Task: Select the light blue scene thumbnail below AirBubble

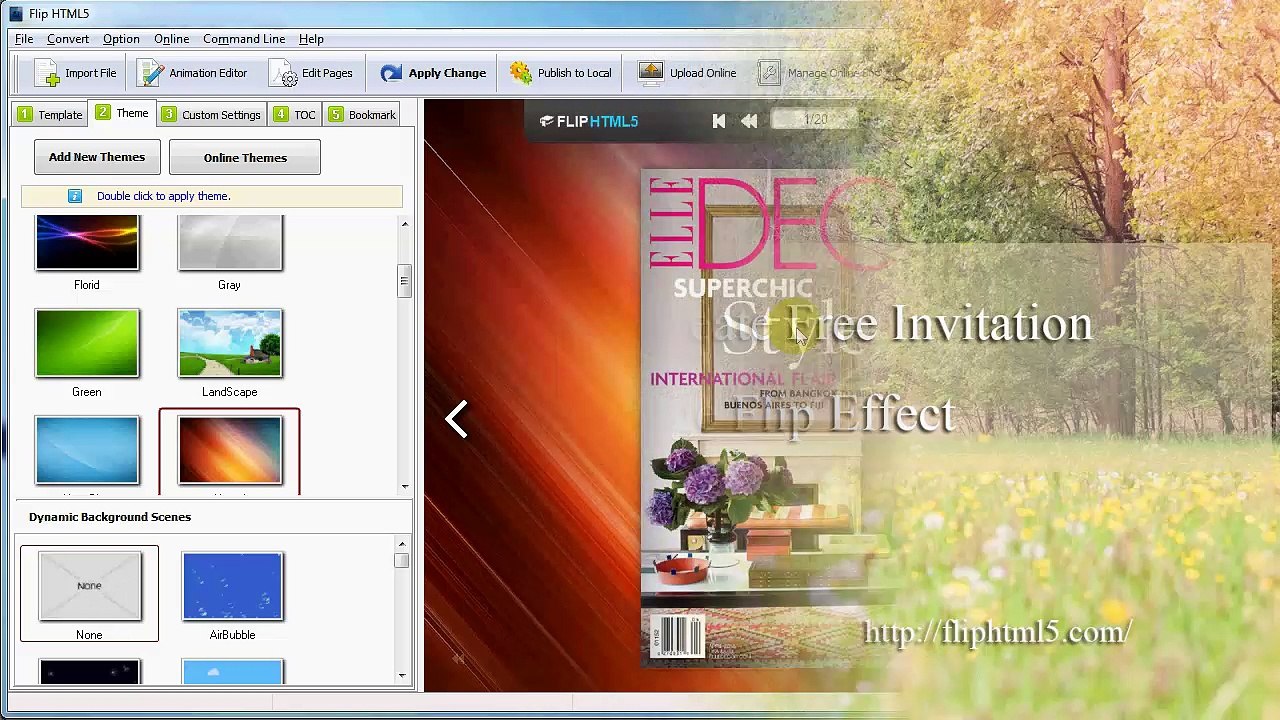Action: point(232,672)
